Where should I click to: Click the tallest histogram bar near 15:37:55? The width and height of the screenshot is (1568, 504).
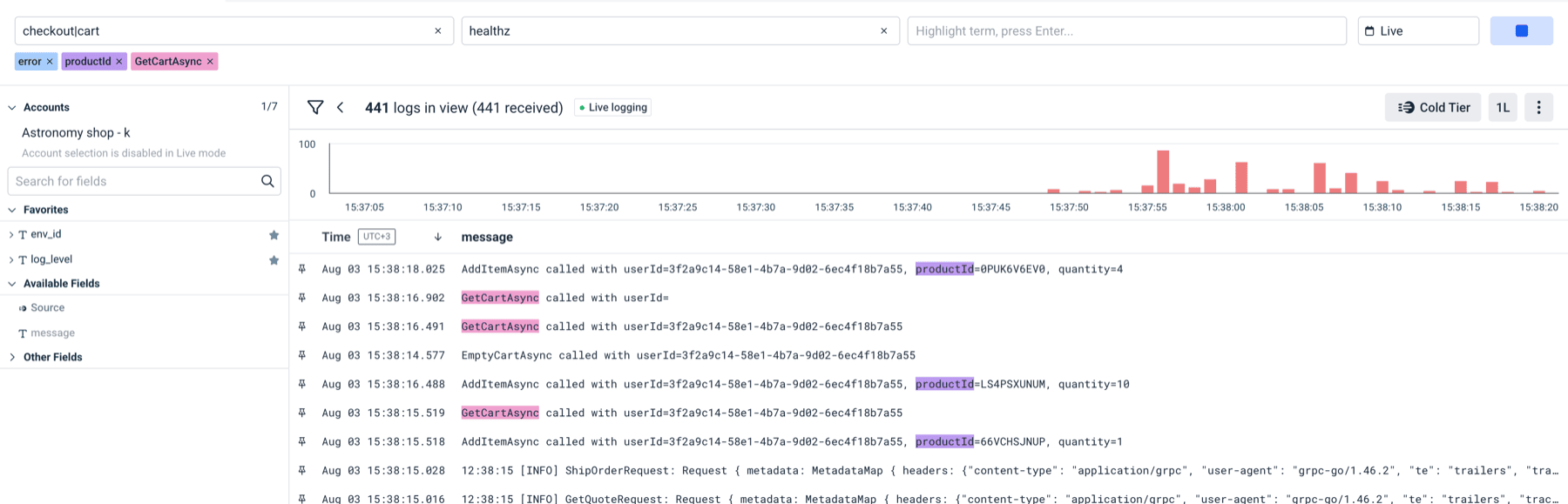tap(1163, 171)
